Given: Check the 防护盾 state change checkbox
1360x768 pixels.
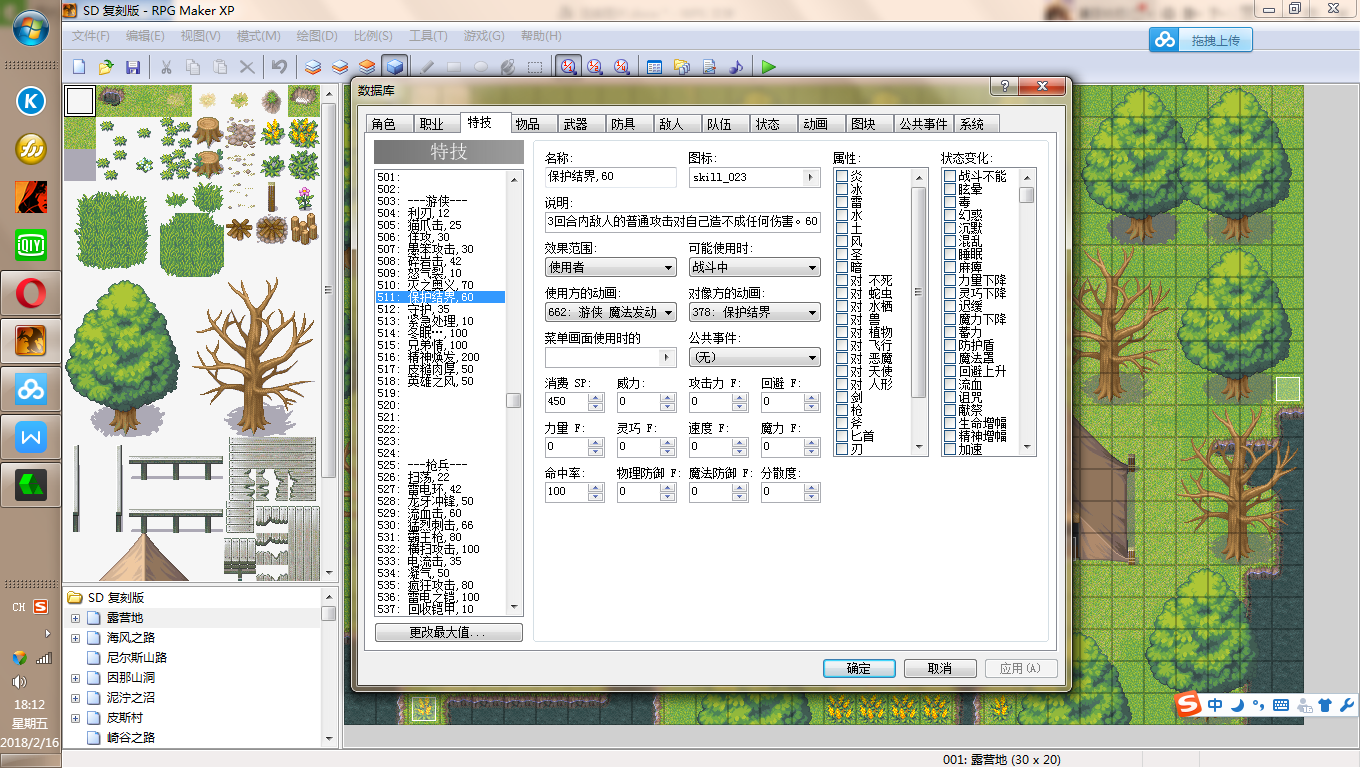Looking at the screenshot, I should pyautogui.click(x=950, y=345).
